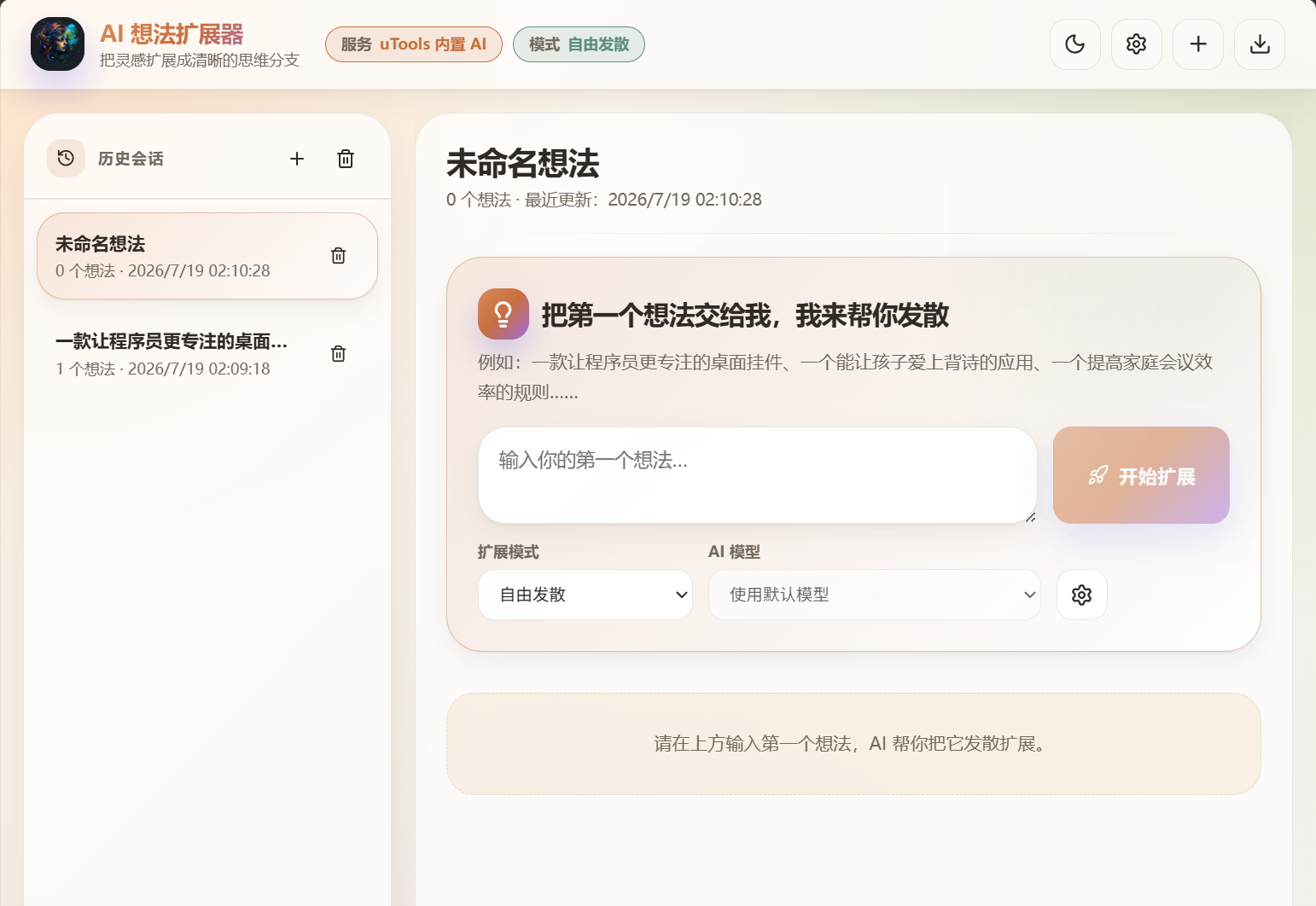The image size is (1316, 906).
Task: Open settings from the top gear icon
Action: coord(1137,44)
